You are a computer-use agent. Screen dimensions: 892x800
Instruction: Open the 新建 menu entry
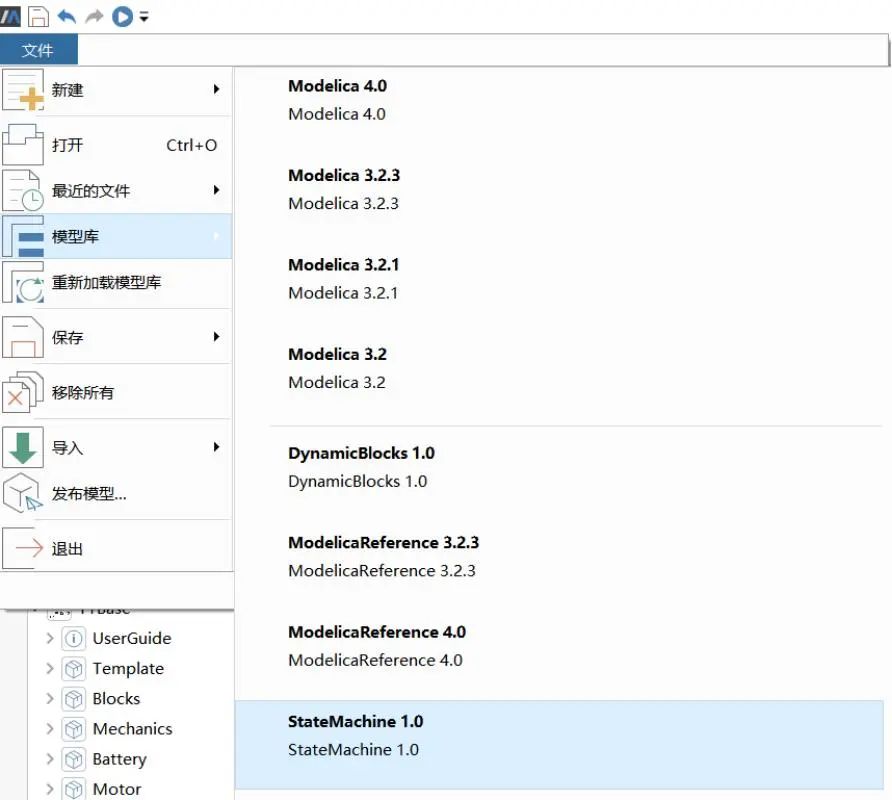pyautogui.click(x=116, y=90)
